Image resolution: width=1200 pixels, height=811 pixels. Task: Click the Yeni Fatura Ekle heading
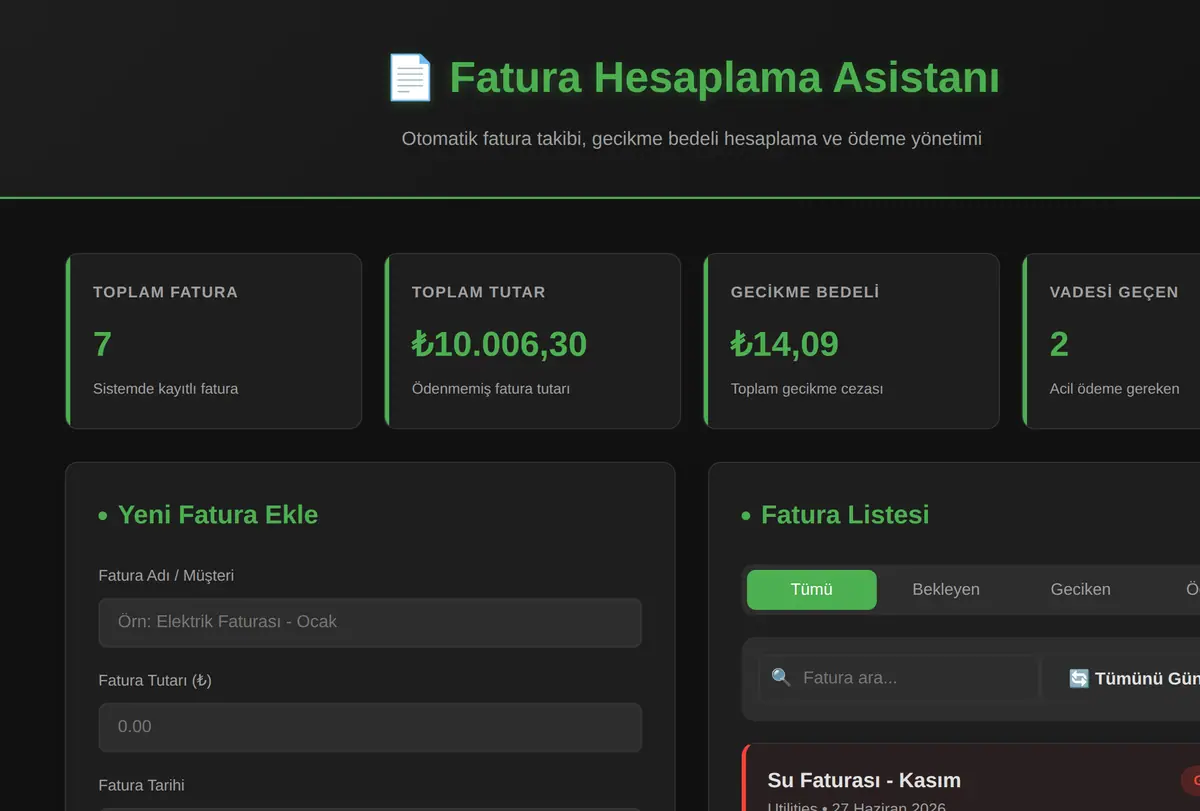[x=218, y=515]
